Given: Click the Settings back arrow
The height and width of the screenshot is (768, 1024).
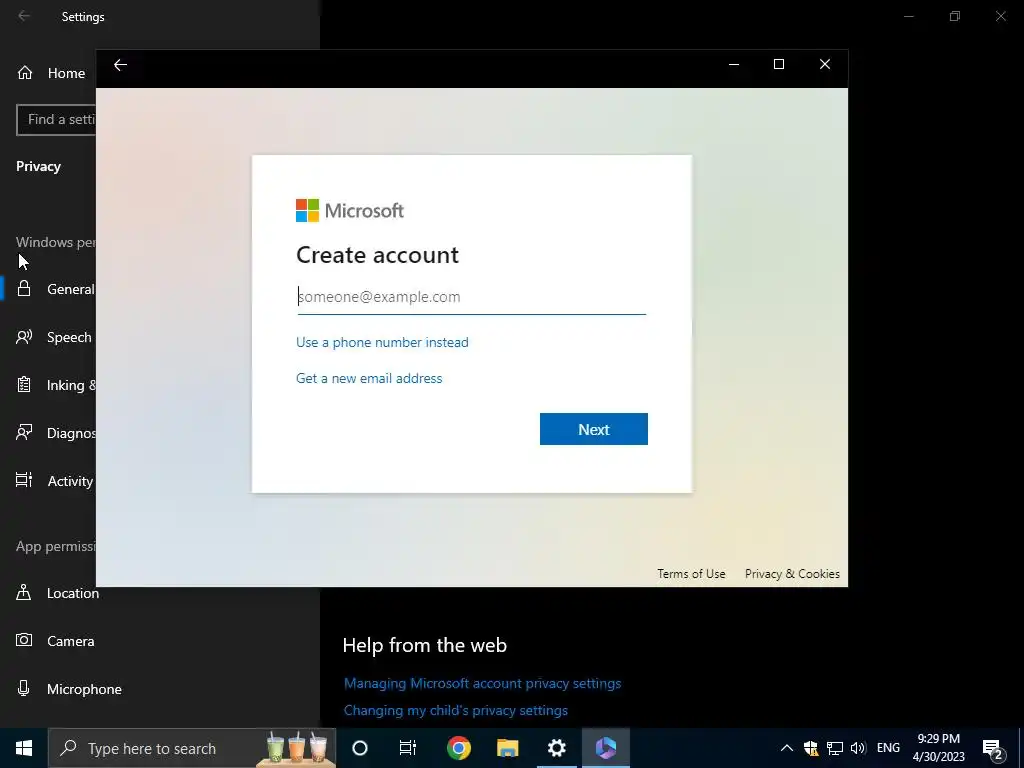Looking at the screenshot, I should coord(24,16).
